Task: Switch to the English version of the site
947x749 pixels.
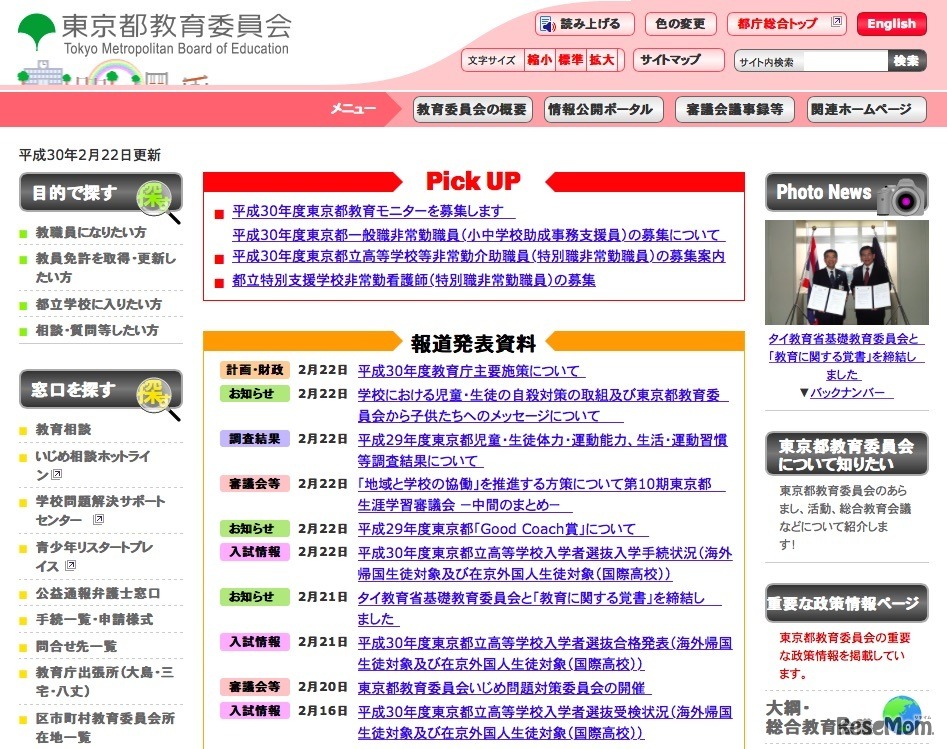Action: [891, 23]
